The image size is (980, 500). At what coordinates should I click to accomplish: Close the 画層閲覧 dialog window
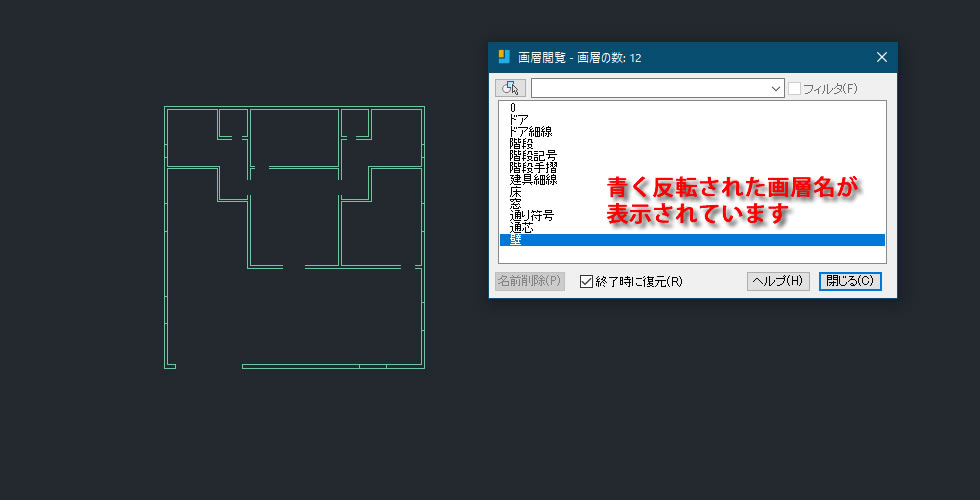click(x=882, y=58)
